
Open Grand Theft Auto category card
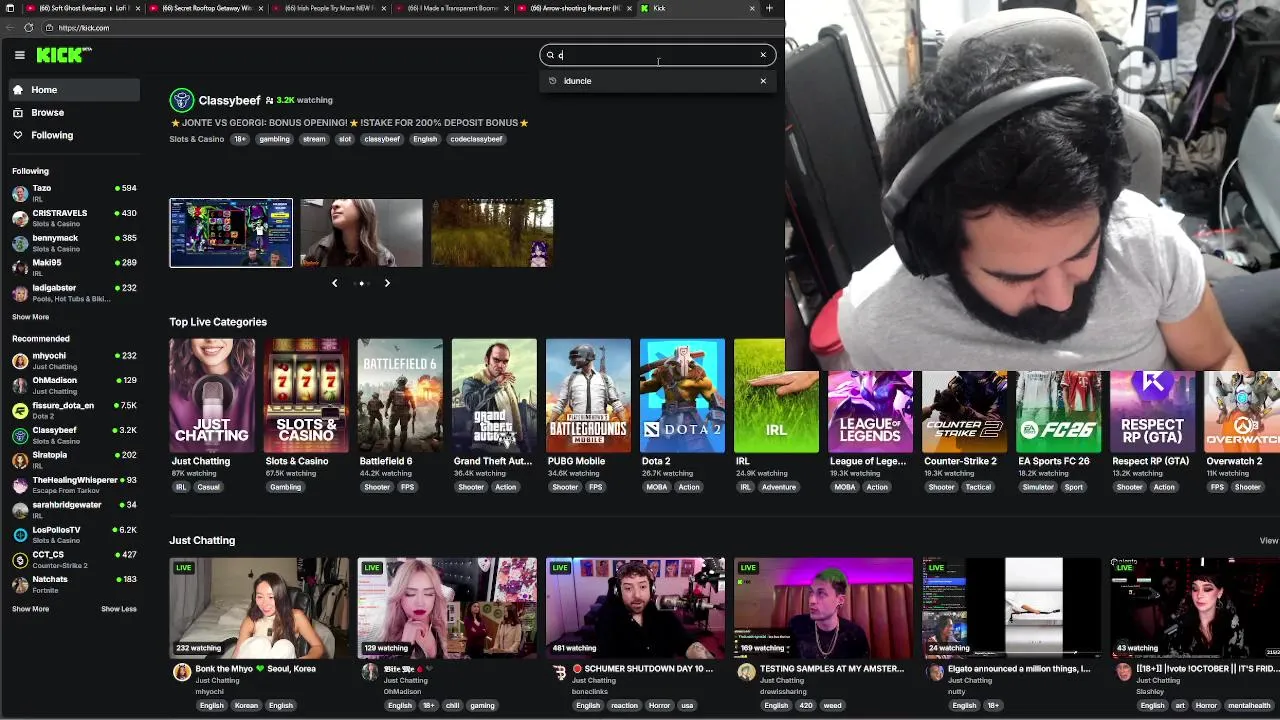coord(494,396)
